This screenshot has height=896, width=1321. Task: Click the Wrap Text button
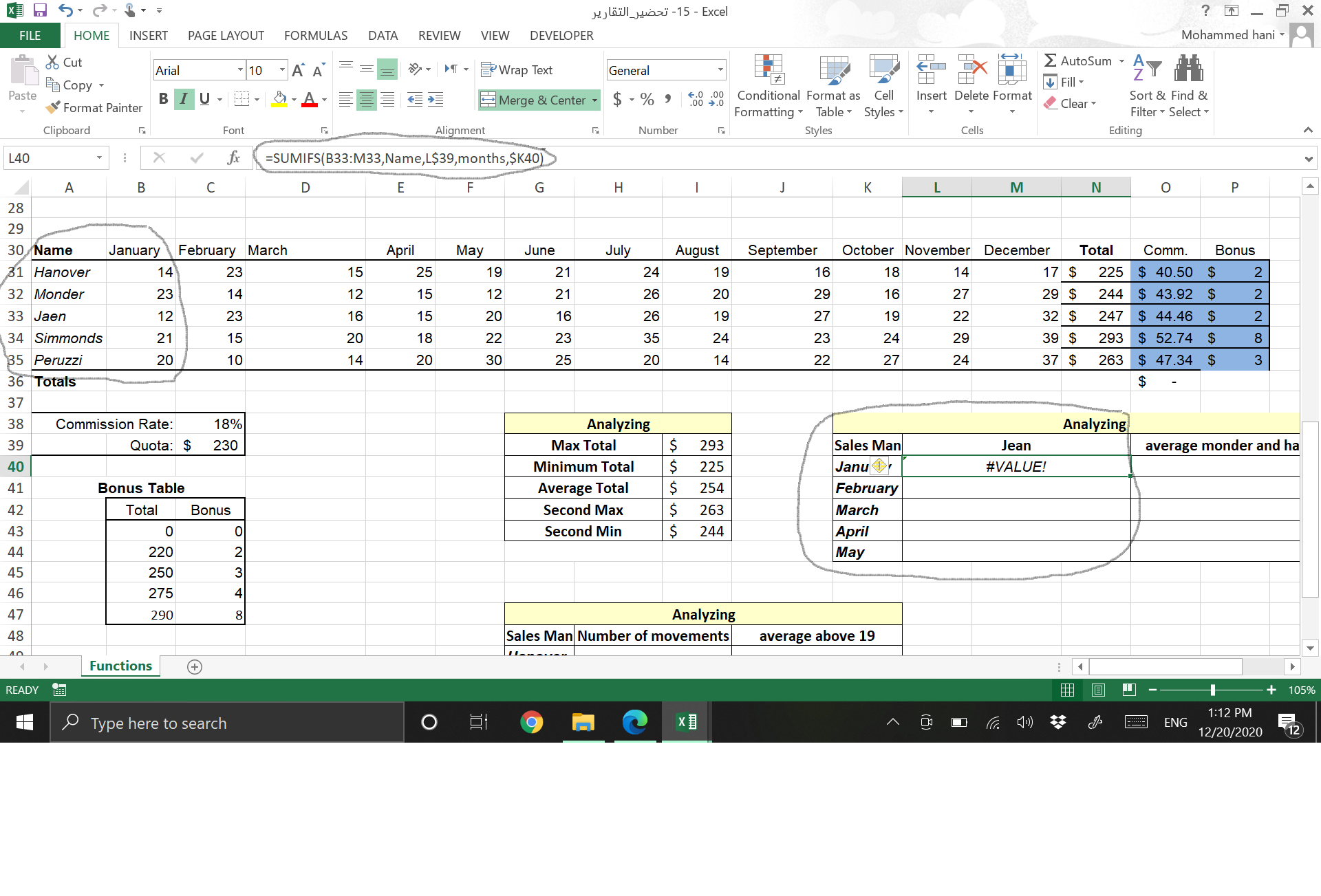coord(523,70)
